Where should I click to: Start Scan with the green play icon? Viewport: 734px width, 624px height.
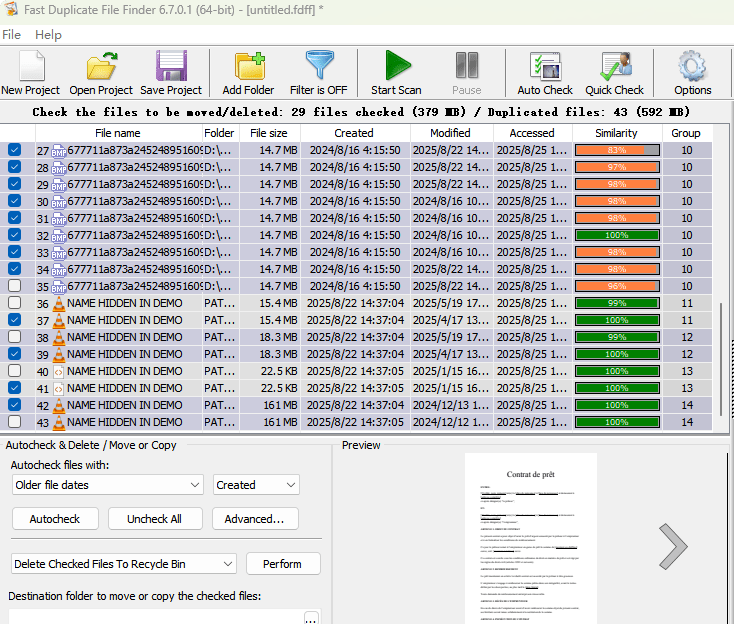pos(397,65)
